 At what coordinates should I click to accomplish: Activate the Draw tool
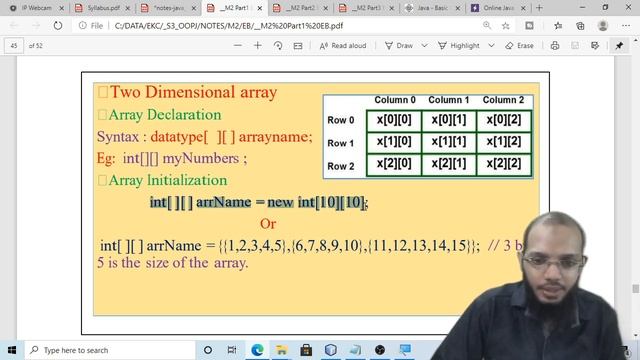click(x=399, y=46)
